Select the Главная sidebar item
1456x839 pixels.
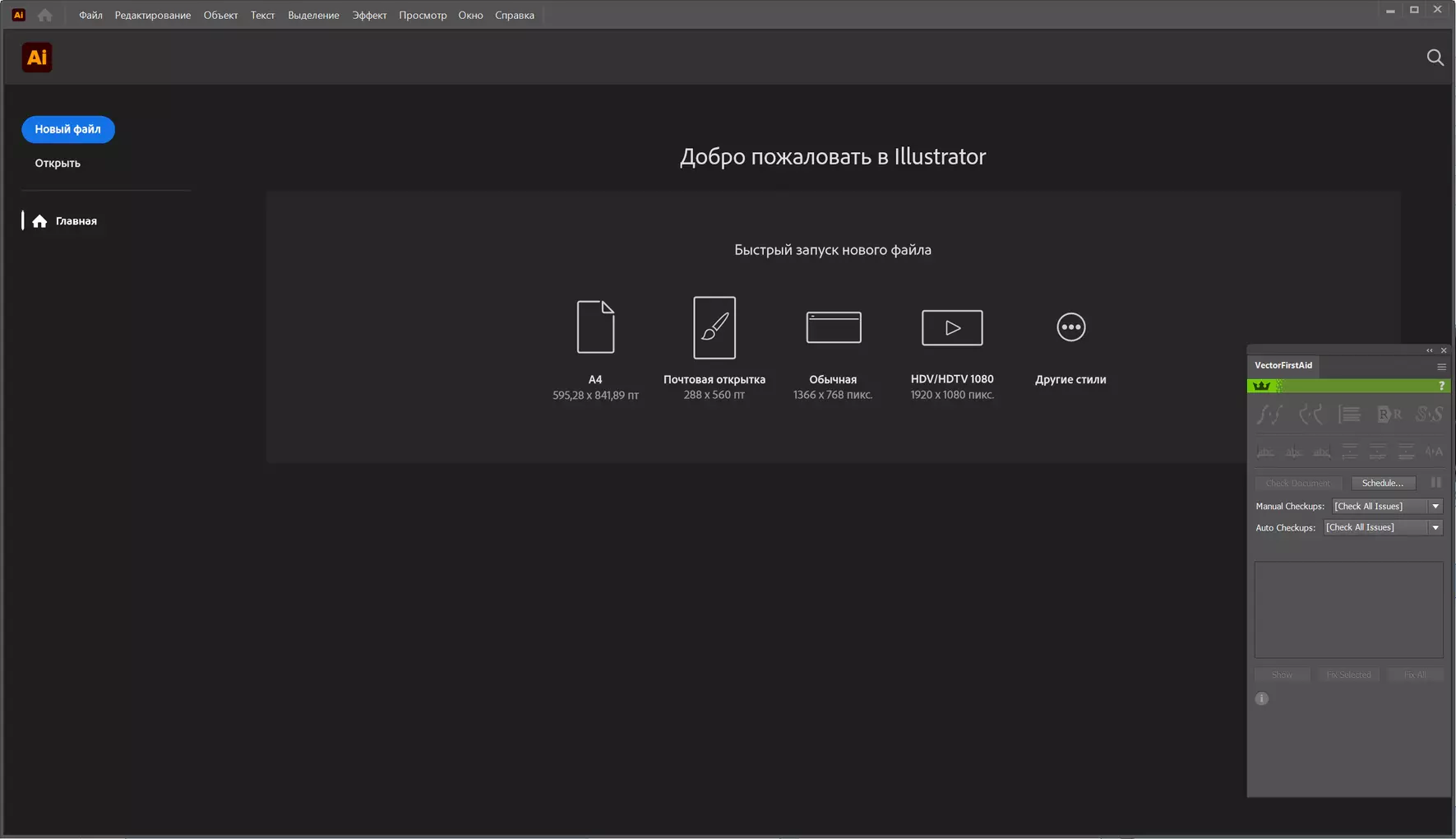pos(64,220)
